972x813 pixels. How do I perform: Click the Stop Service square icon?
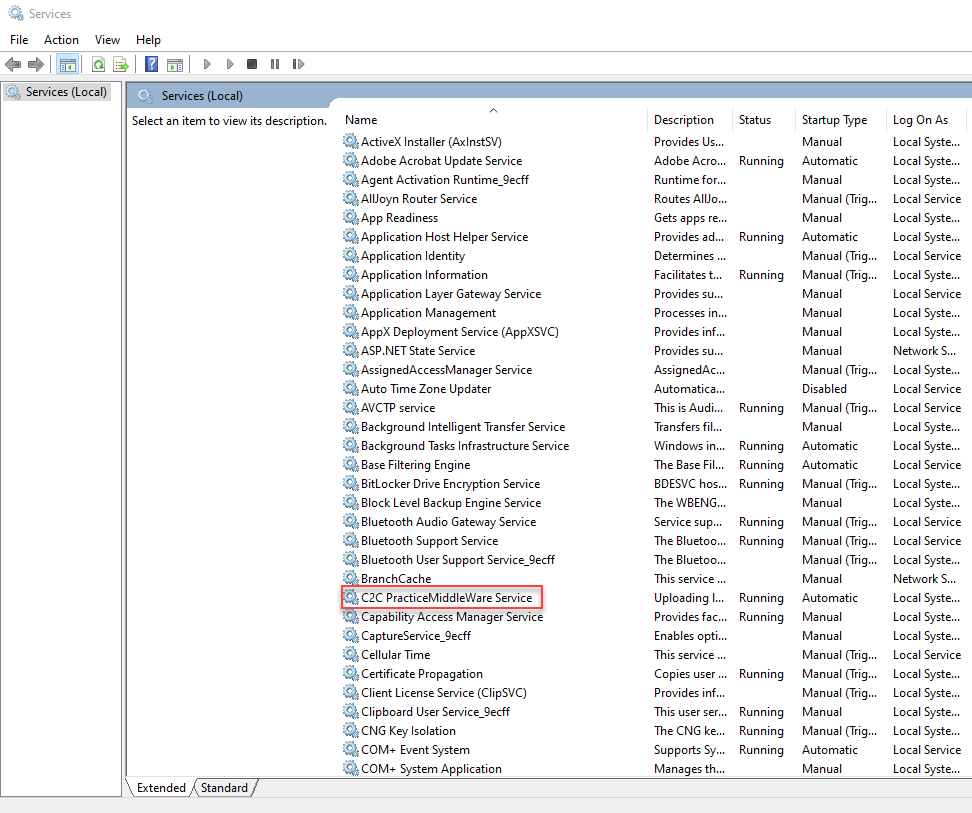[252, 64]
